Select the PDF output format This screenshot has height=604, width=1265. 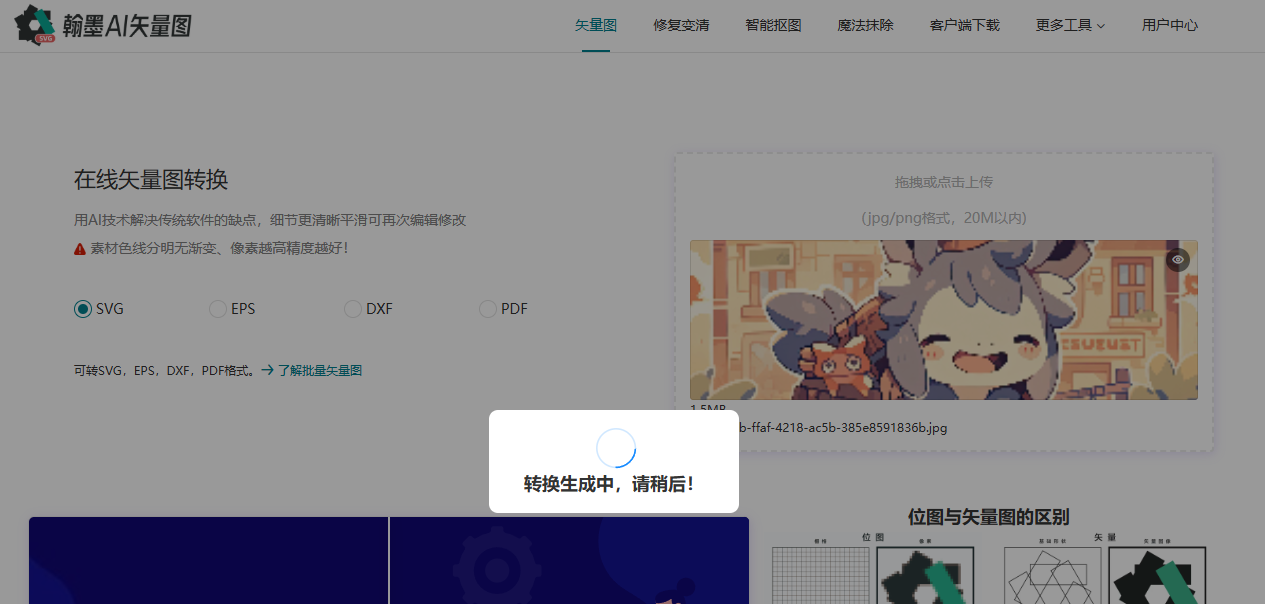pyautogui.click(x=487, y=309)
